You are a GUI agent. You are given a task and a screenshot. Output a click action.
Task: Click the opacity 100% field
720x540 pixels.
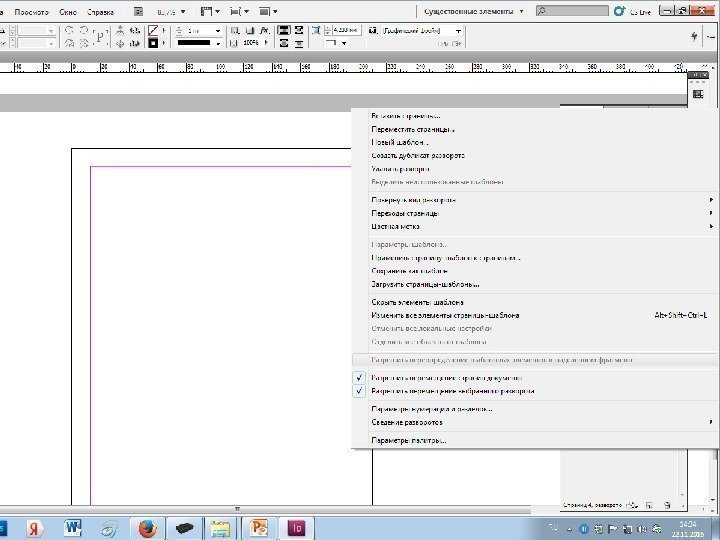click(x=251, y=43)
